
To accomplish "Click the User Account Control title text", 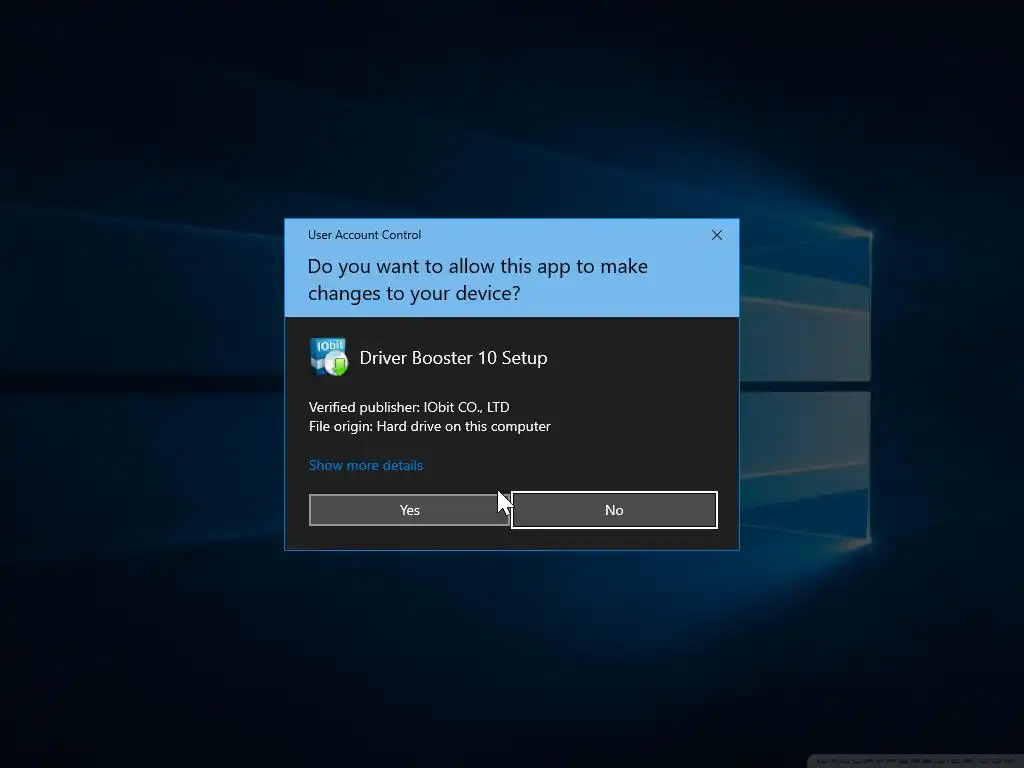I will (x=364, y=234).
